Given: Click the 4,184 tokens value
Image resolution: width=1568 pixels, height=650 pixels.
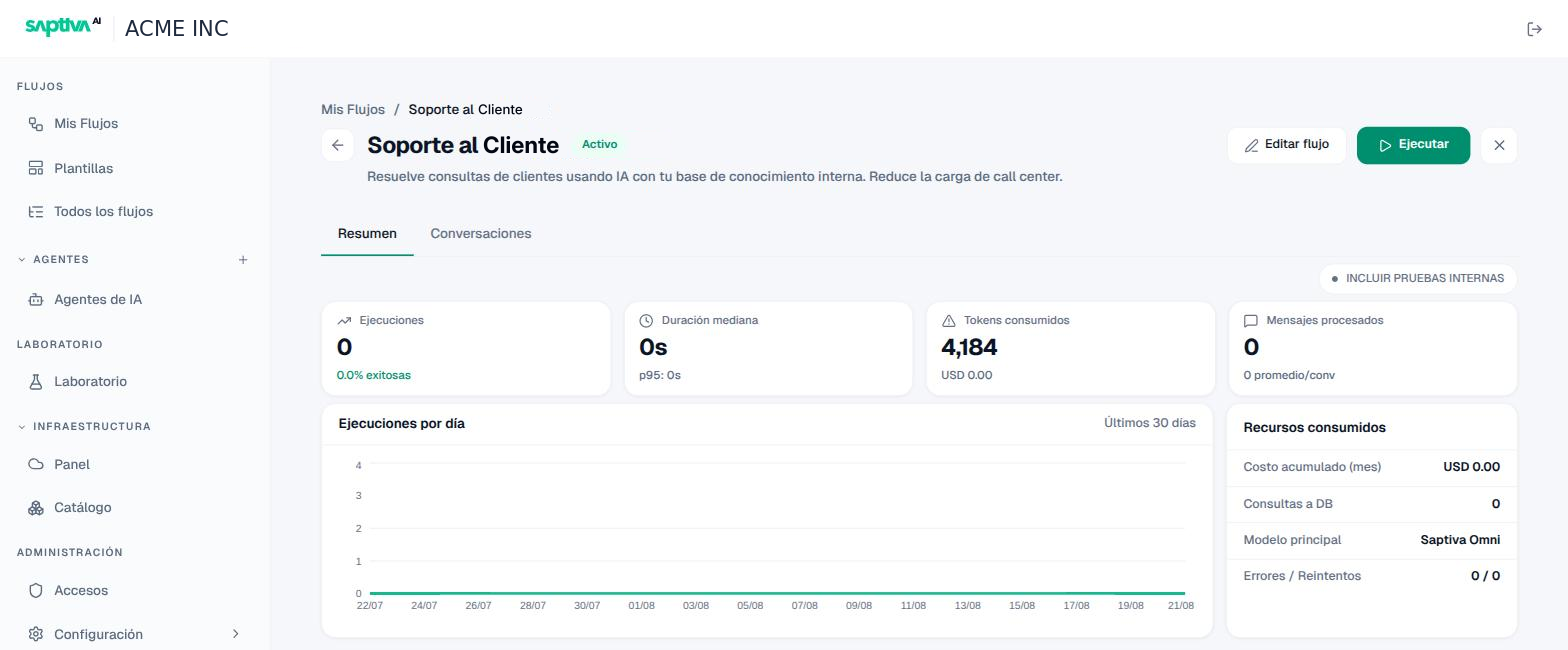Looking at the screenshot, I should pyautogui.click(x=969, y=347).
